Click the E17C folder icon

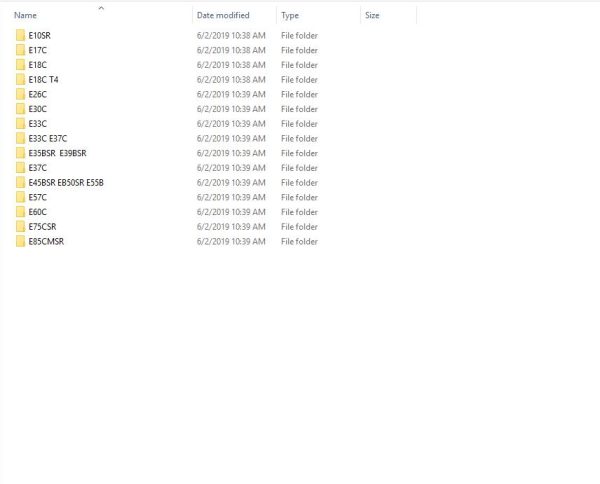(x=21, y=50)
